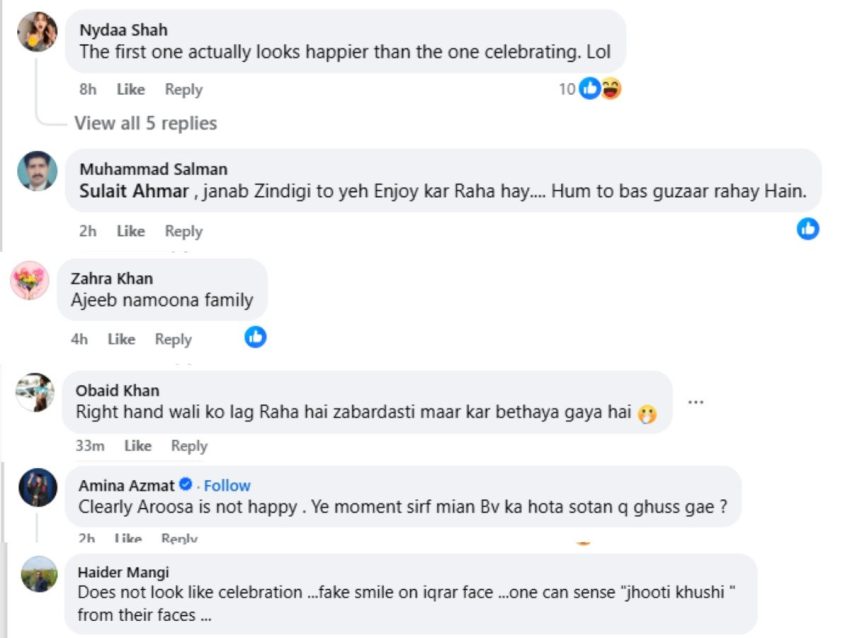The image size is (850, 638).
Task: Open the three-dot options icon near Obaid Khan's comment
Action: click(696, 400)
